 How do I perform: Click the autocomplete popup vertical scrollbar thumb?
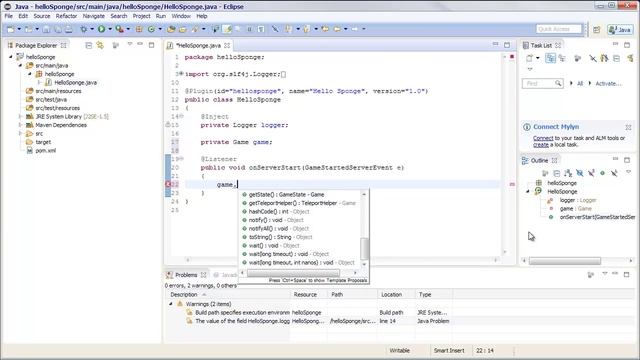pos(364,248)
